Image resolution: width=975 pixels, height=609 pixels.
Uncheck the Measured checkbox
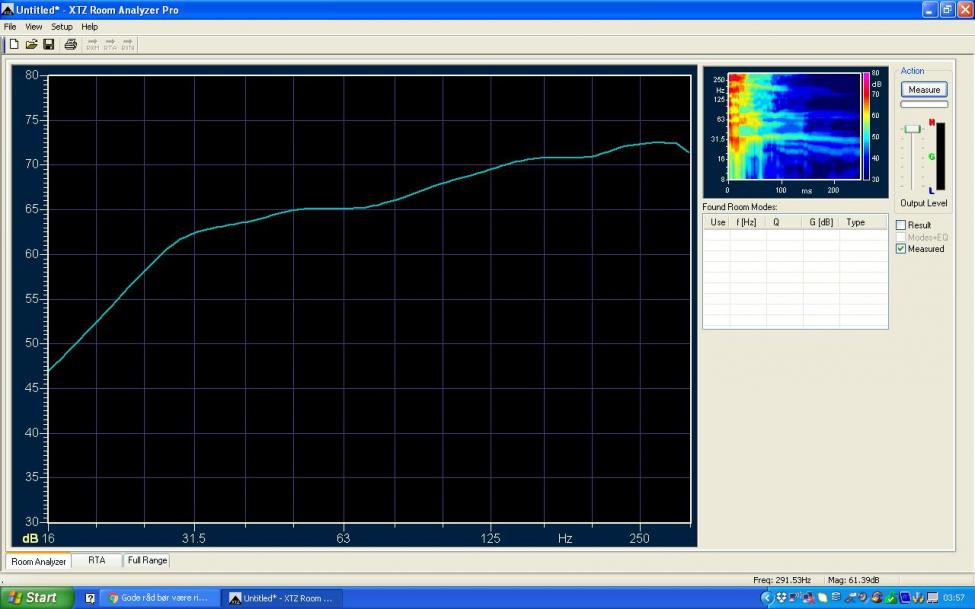(901, 249)
